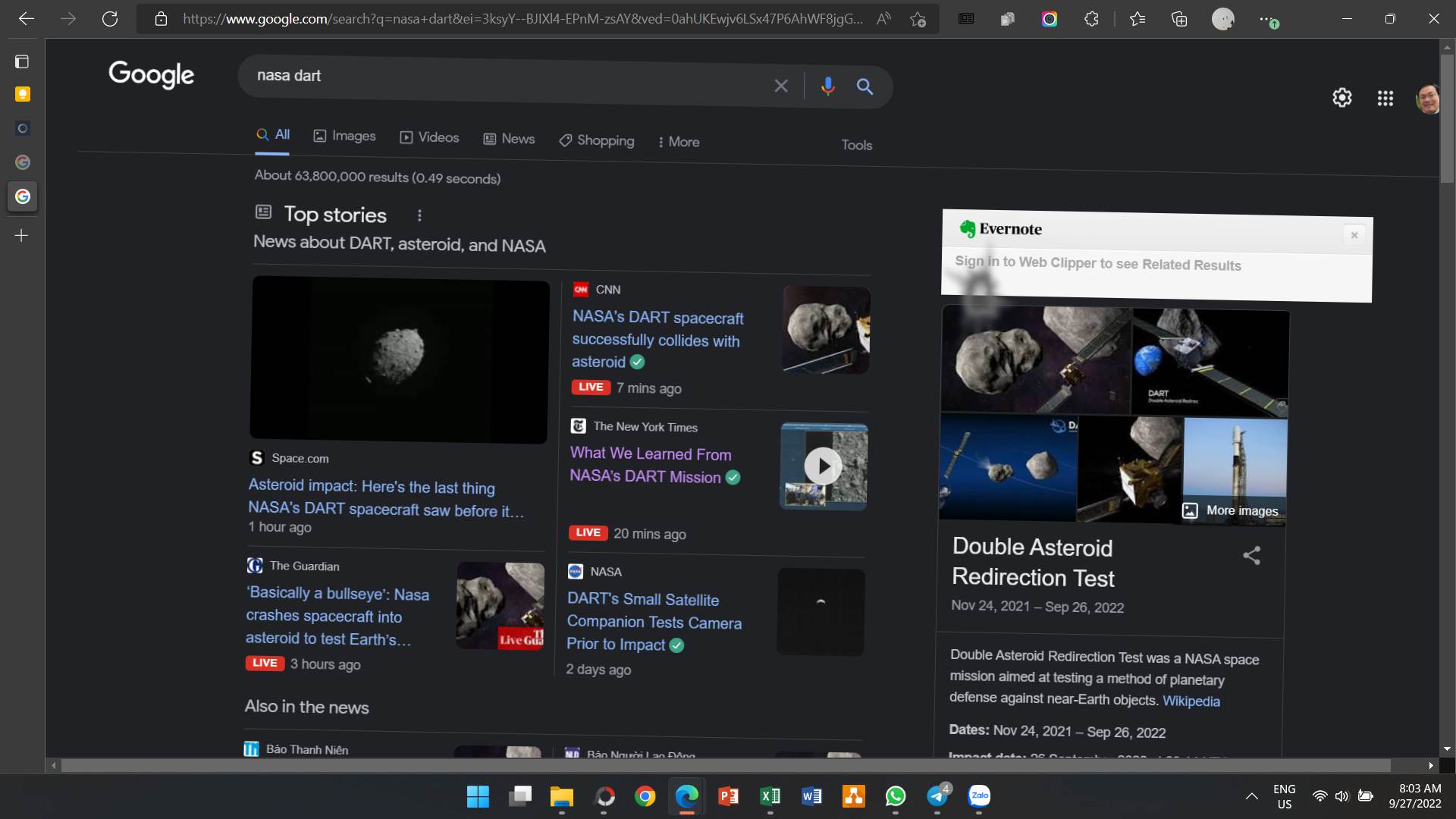Click the More images button
The width and height of the screenshot is (1456, 819).
tap(1231, 510)
